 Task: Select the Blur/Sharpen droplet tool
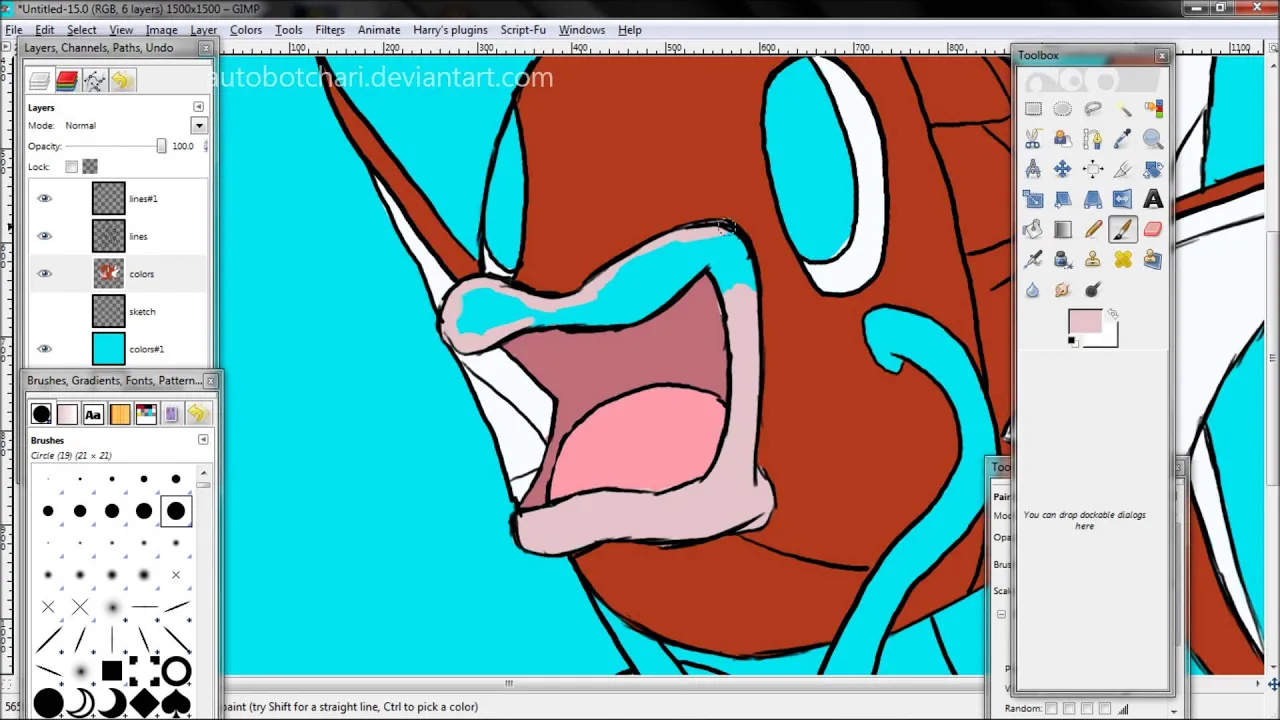point(1033,290)
